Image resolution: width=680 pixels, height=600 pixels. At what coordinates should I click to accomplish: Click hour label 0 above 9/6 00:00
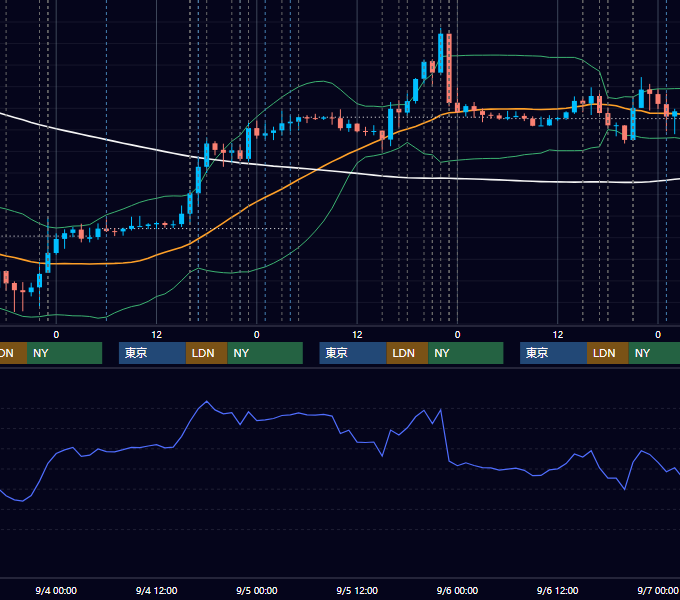pos(457,335)
